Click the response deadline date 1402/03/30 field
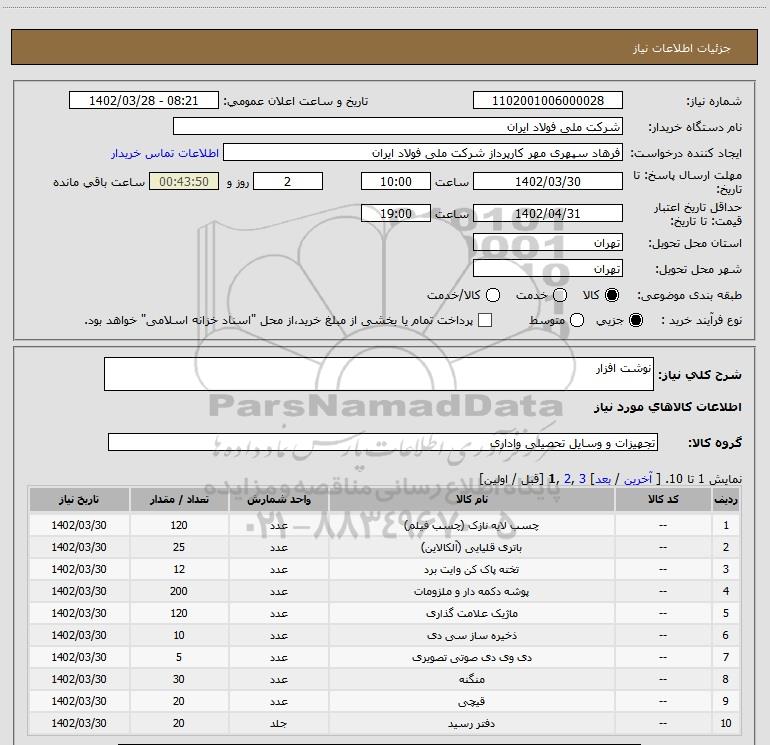 (548, 181)
